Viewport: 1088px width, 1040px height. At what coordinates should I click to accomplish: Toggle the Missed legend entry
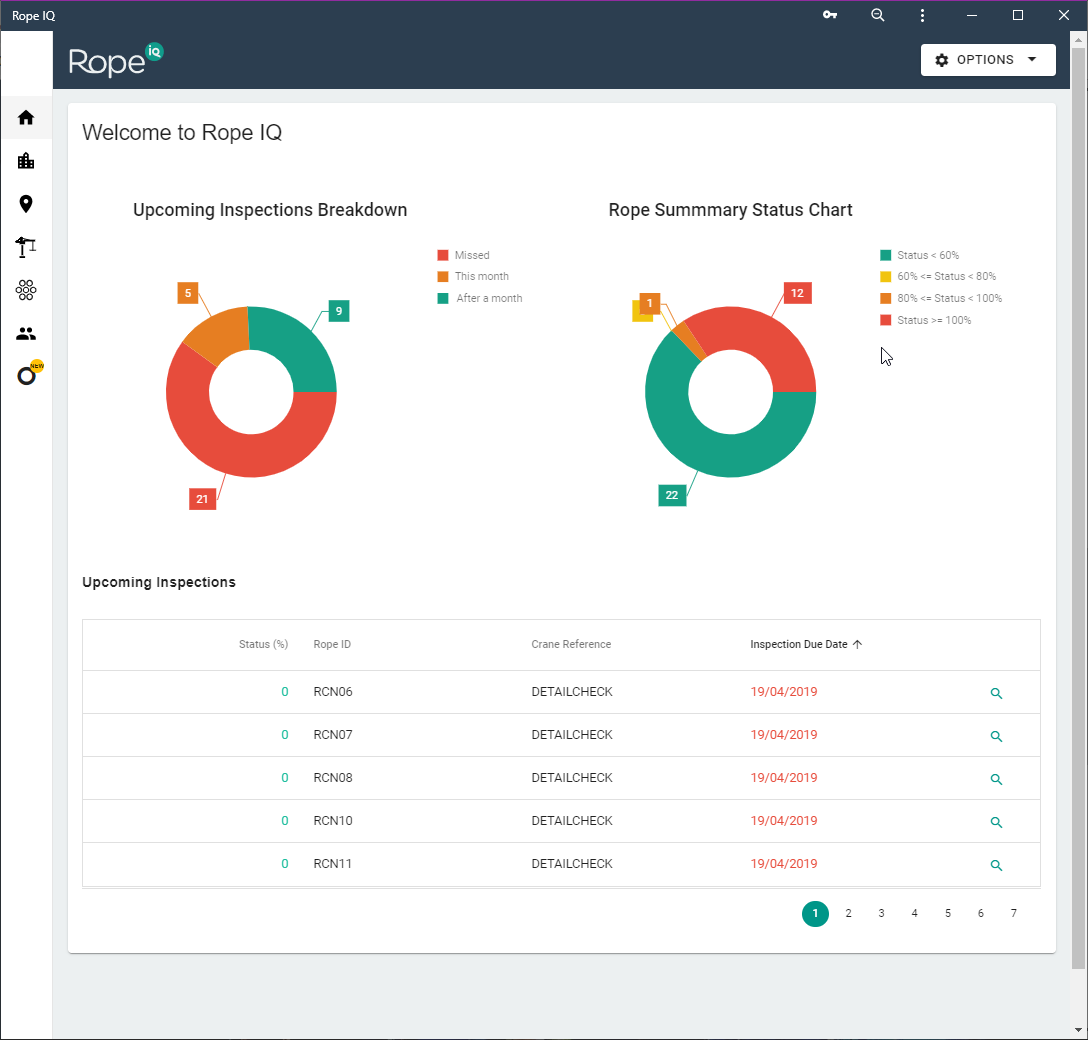tap(464, 255)
